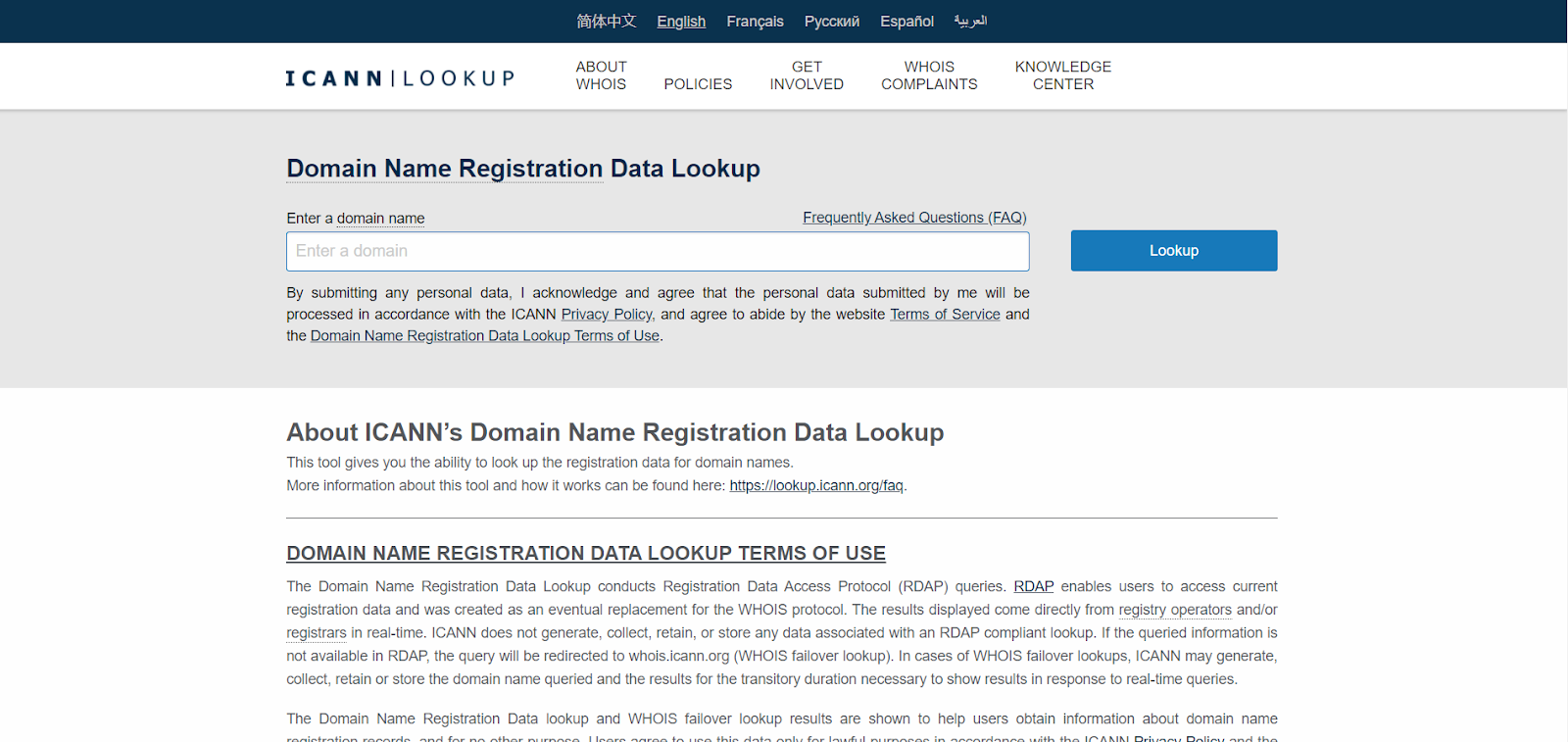Open the lookup.icann.org/faq URL link
The width and height of the screenshot is (1568, 742).
[x=816, y=486]
